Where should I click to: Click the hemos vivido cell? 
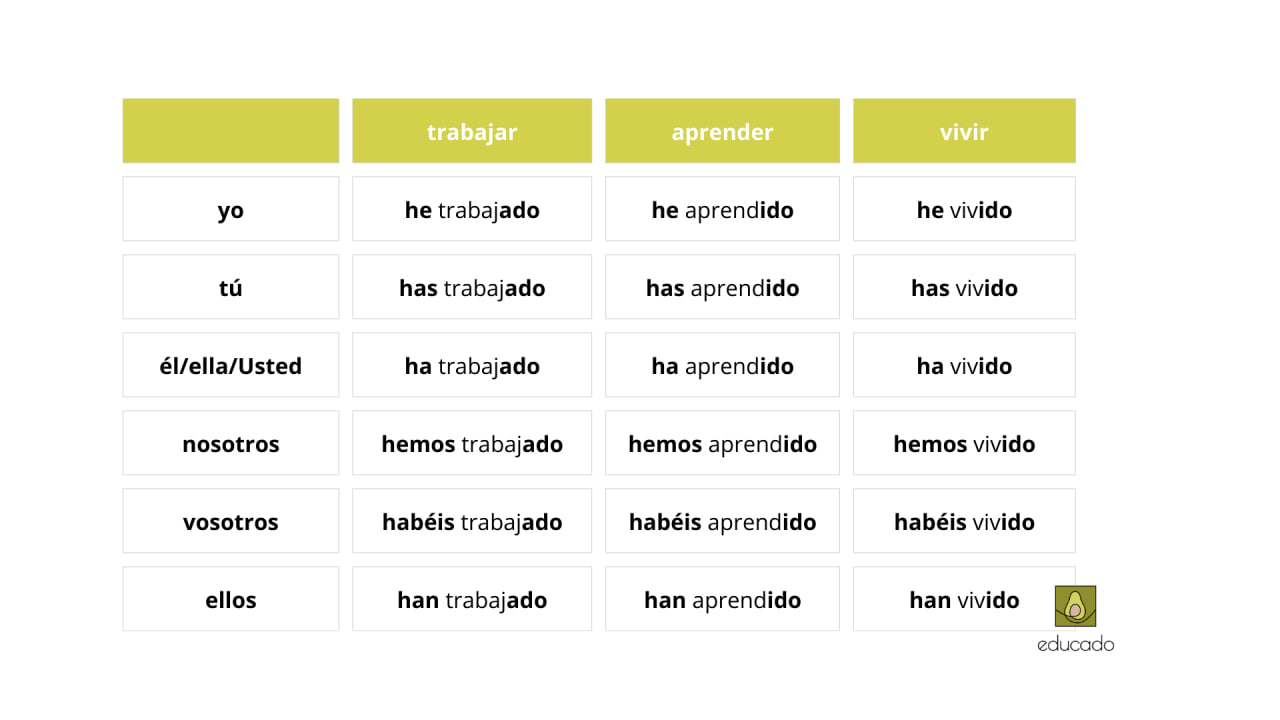[x=964, y=444]
